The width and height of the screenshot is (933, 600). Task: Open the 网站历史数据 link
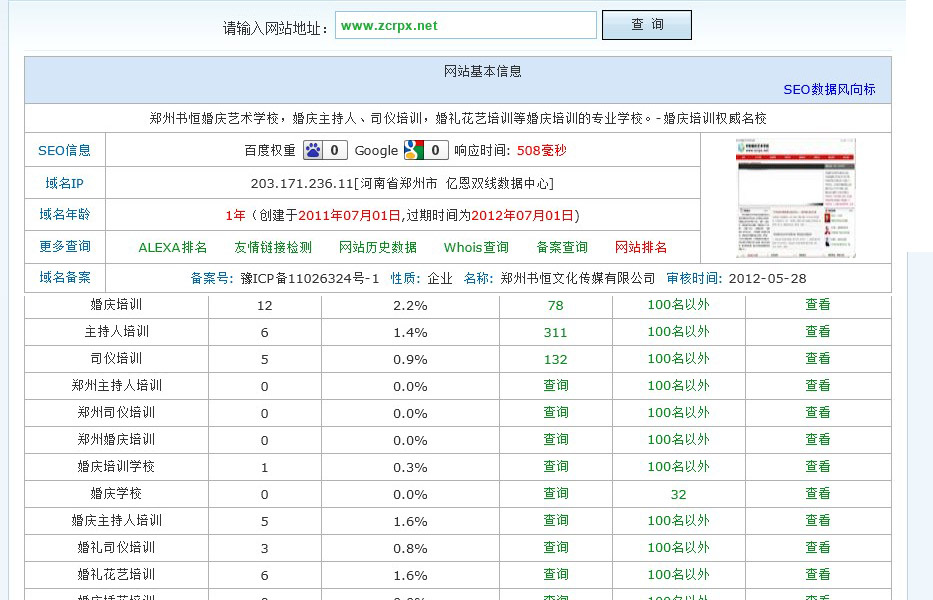377,247
